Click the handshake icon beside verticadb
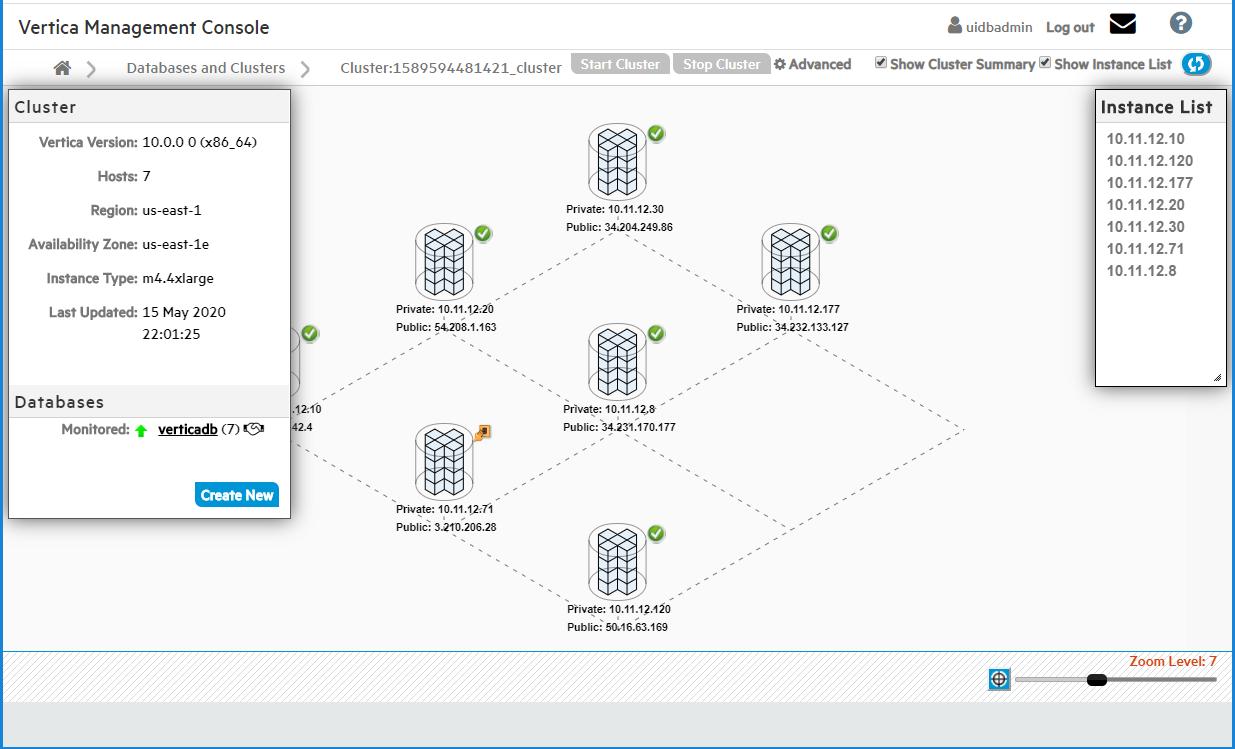 (254, 429)
